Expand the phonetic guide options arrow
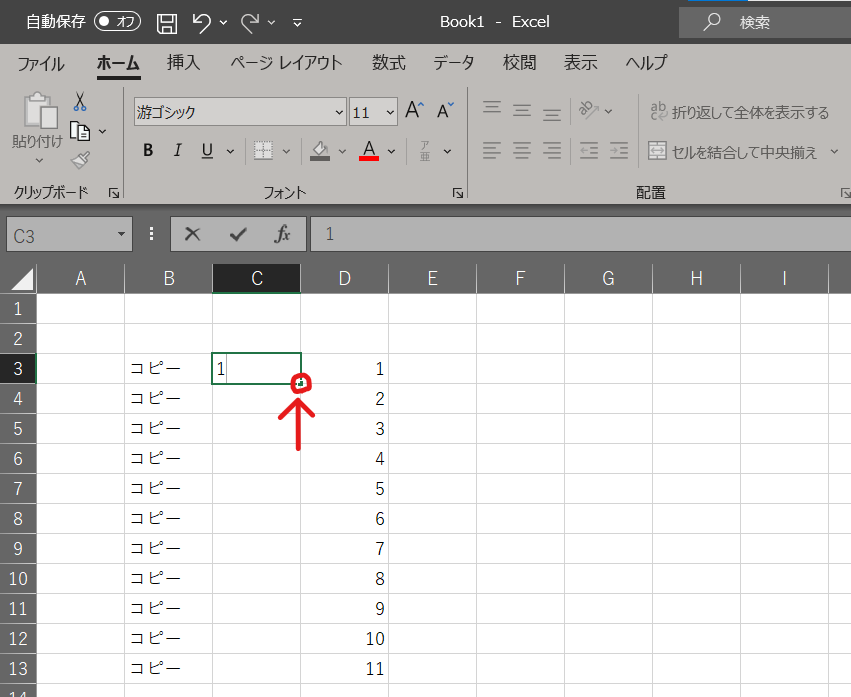The image size is (851, 697). [447, 151]
